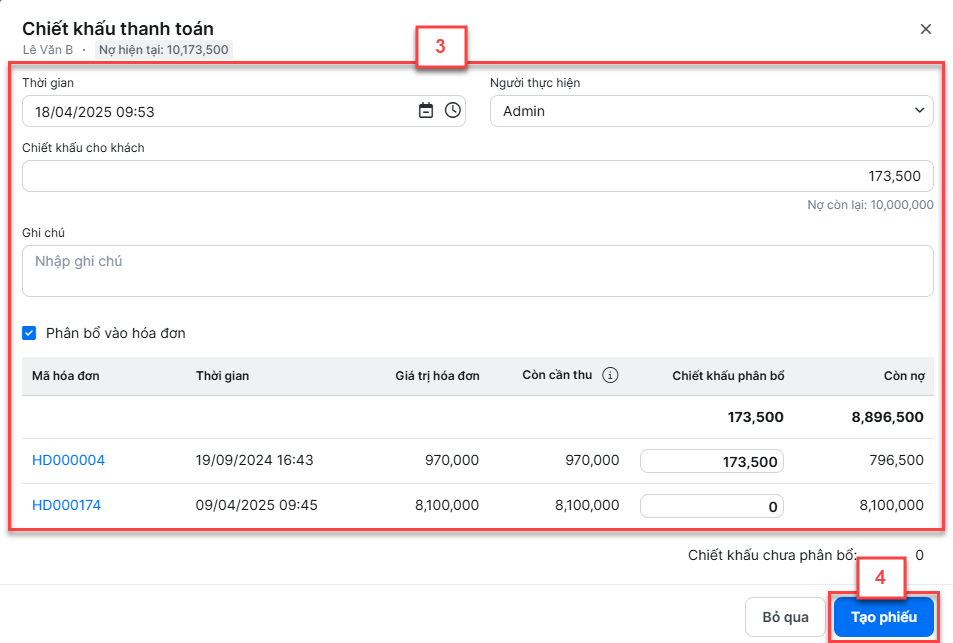Click the Mã hóa đơn column header
Image resolution: width=953 pixels, height=643 pixels.
pos(66,376)
